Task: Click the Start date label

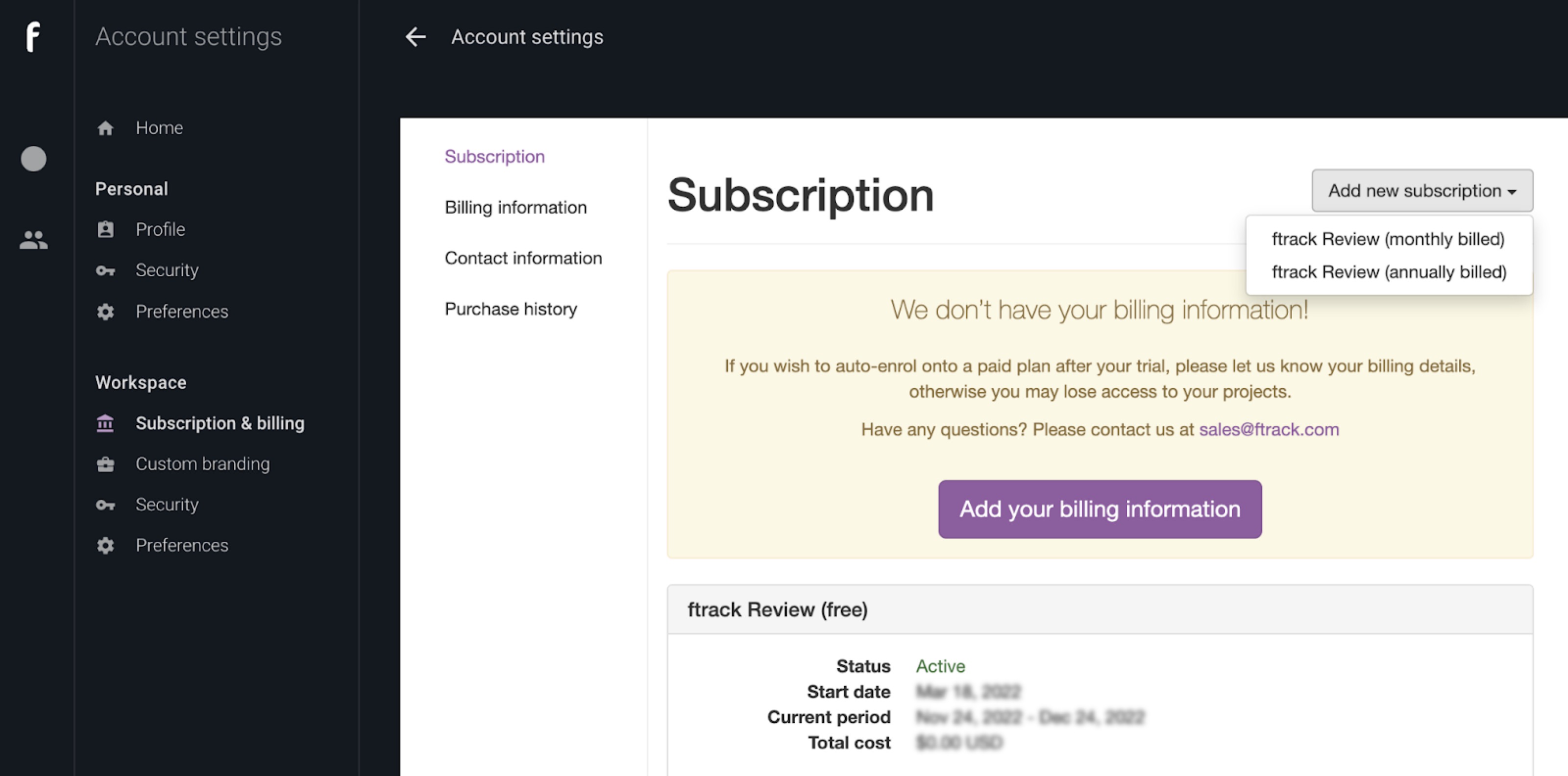Action: pyautogui.click(x=849, y=692)
